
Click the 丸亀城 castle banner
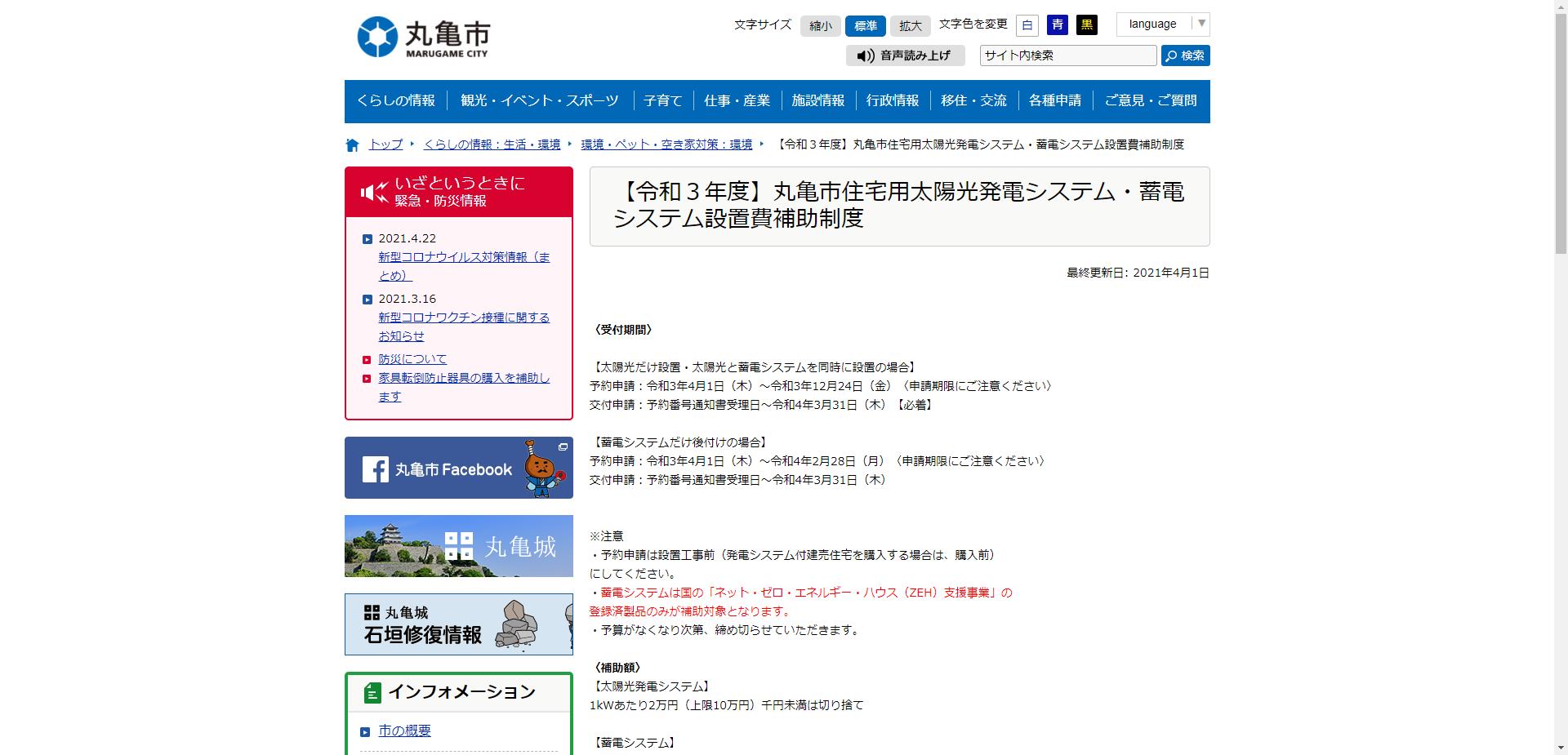pos(458,545)
